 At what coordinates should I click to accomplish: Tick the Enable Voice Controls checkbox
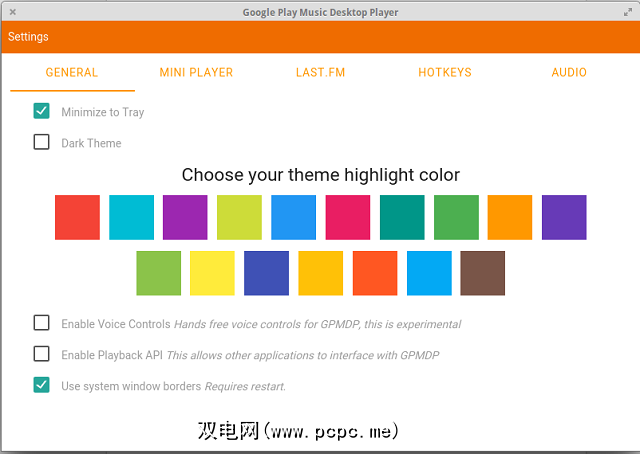[42, 323]
